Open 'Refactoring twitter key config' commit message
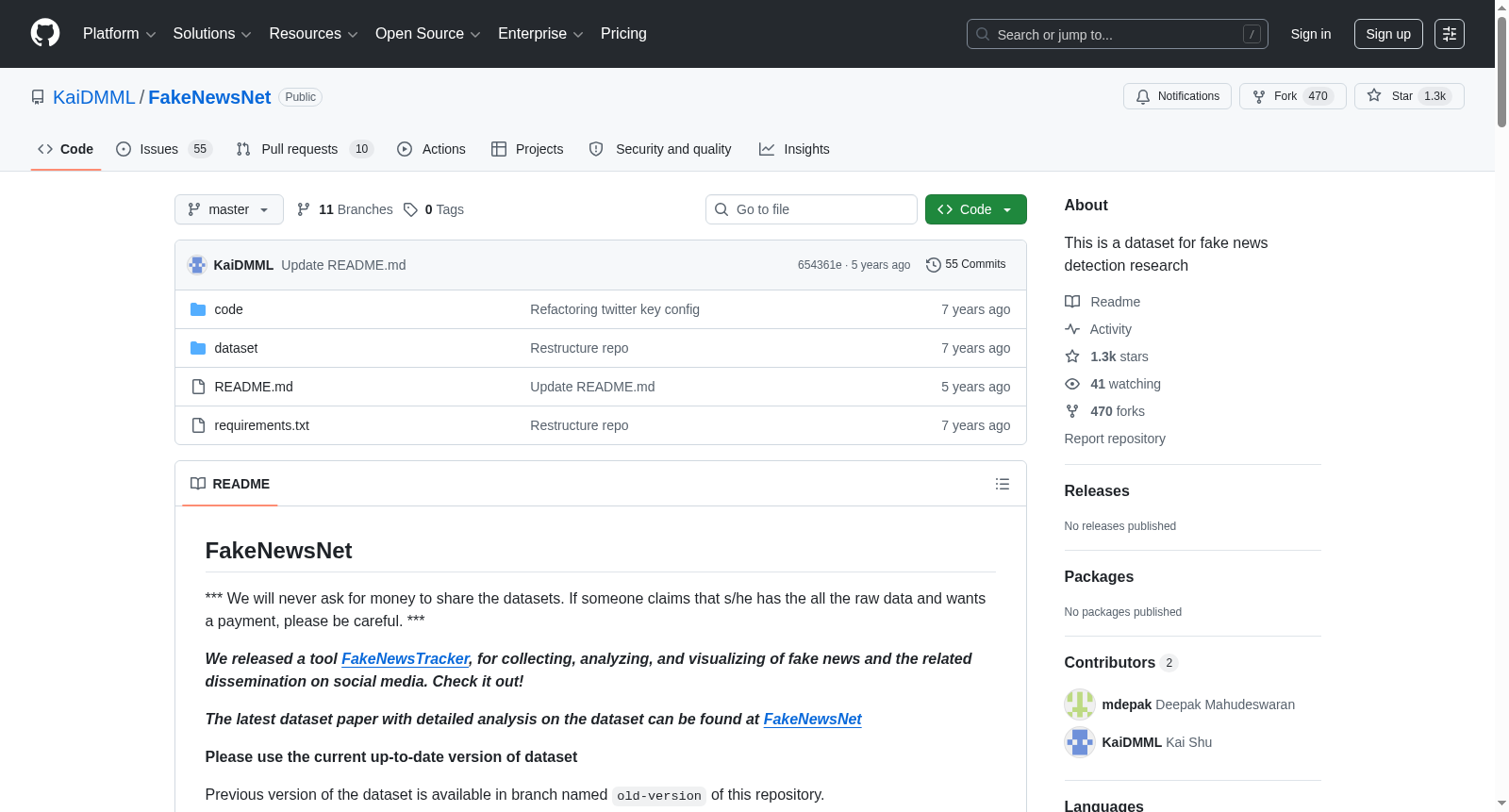 point(615,309)
